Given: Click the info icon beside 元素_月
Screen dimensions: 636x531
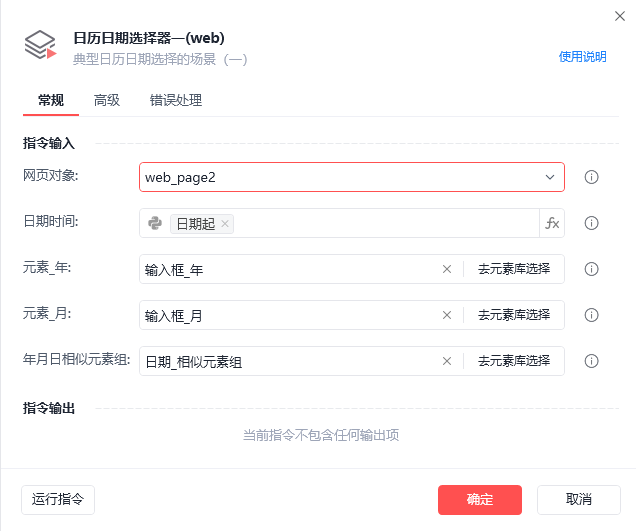Looking at the screenshot, I should coord(591,315).
